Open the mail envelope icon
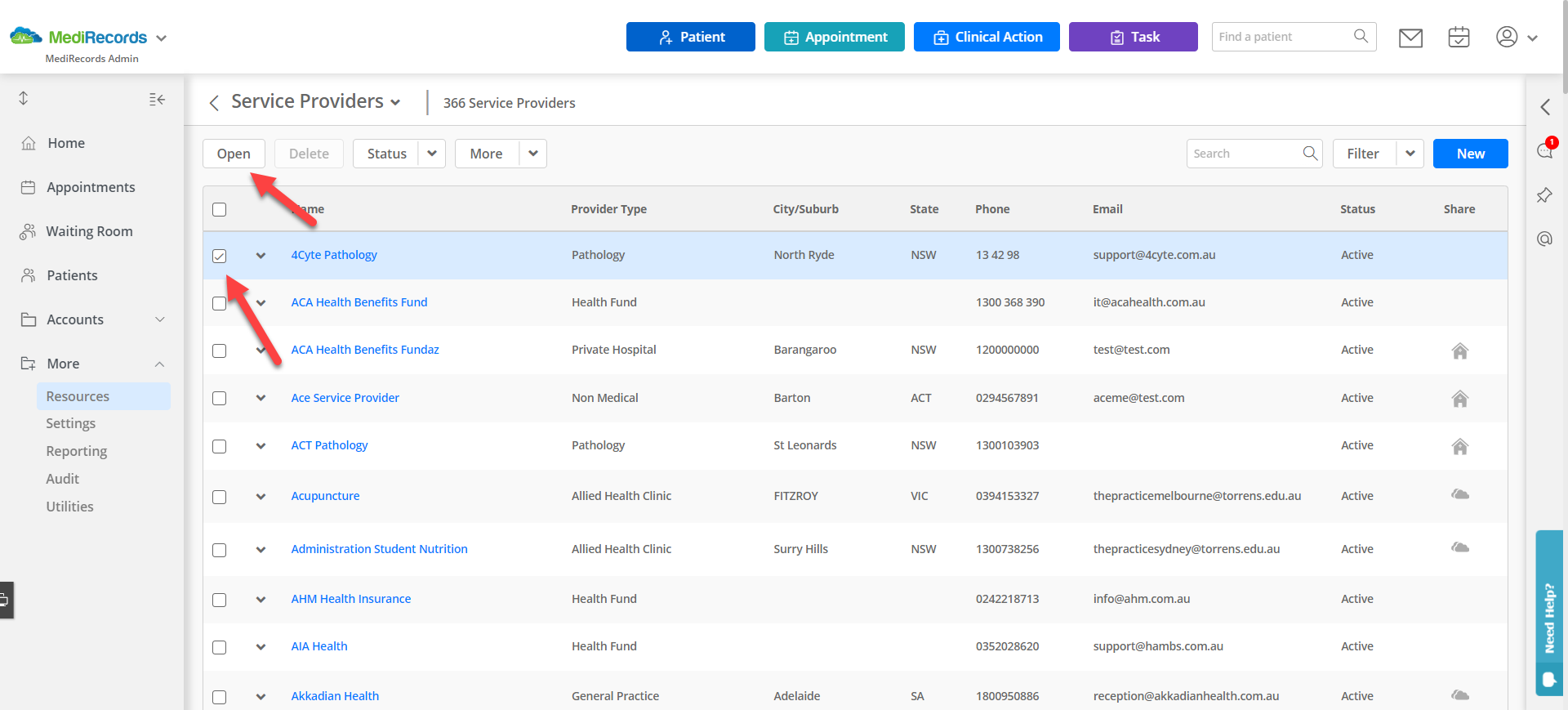Screen dimensions: 1568x710 pos(1410,38)
